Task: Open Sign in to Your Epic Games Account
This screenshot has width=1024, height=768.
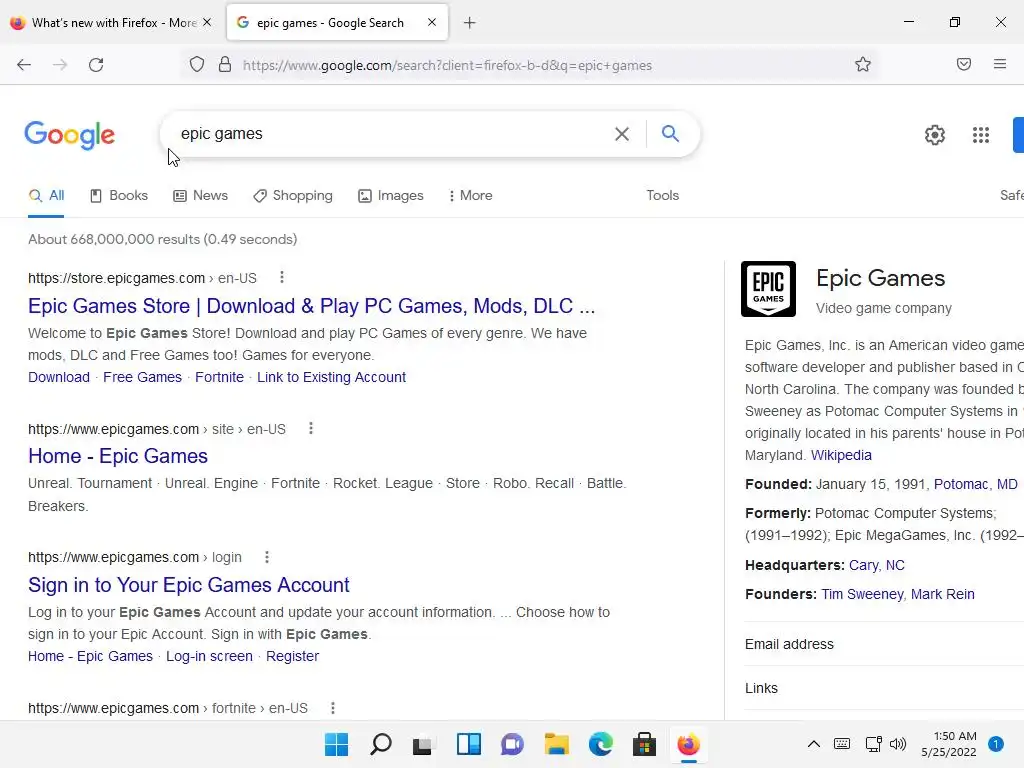Action: click(x=189, y=585)
